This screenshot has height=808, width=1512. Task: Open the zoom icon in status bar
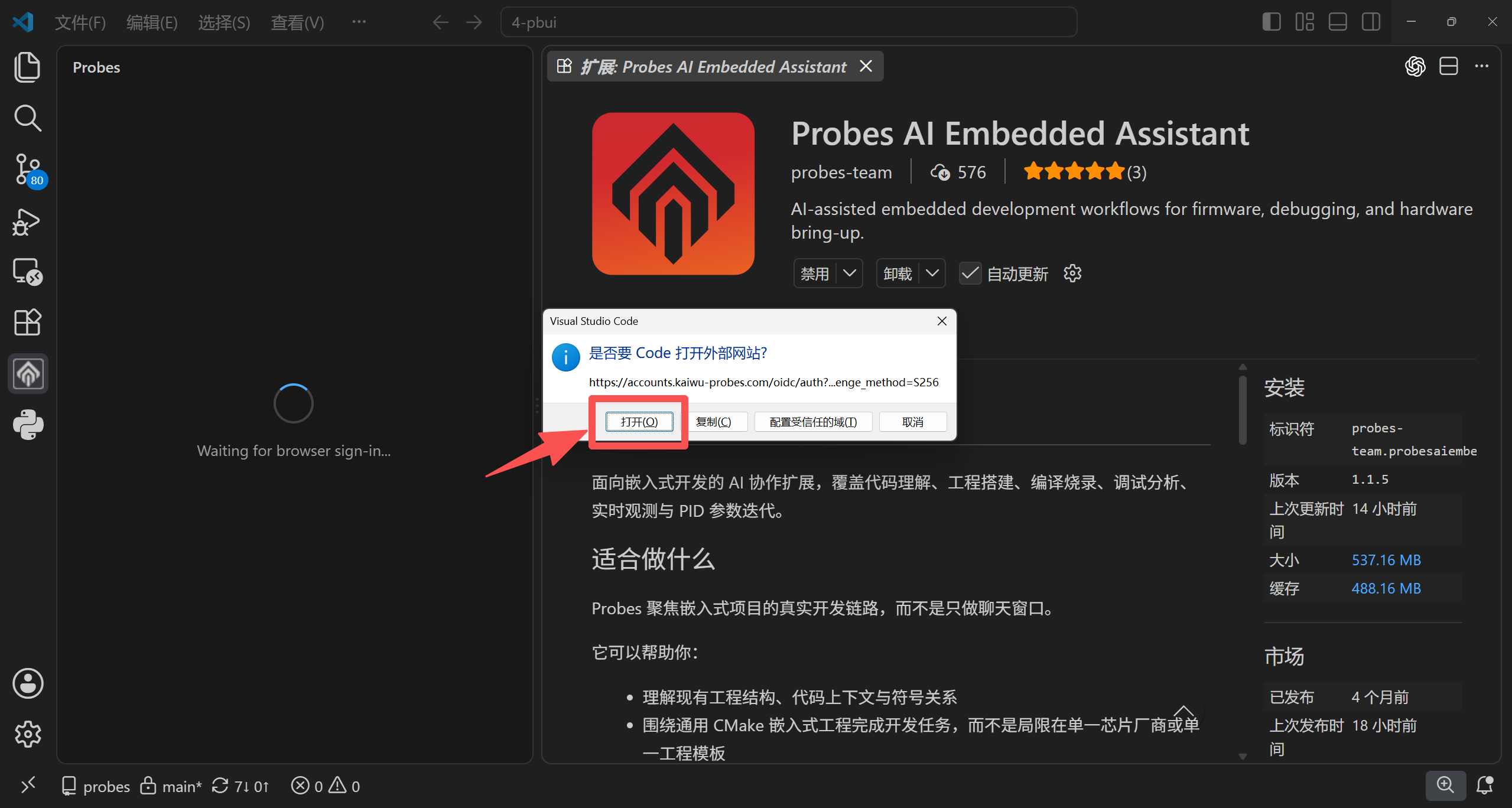point(1445,786)
